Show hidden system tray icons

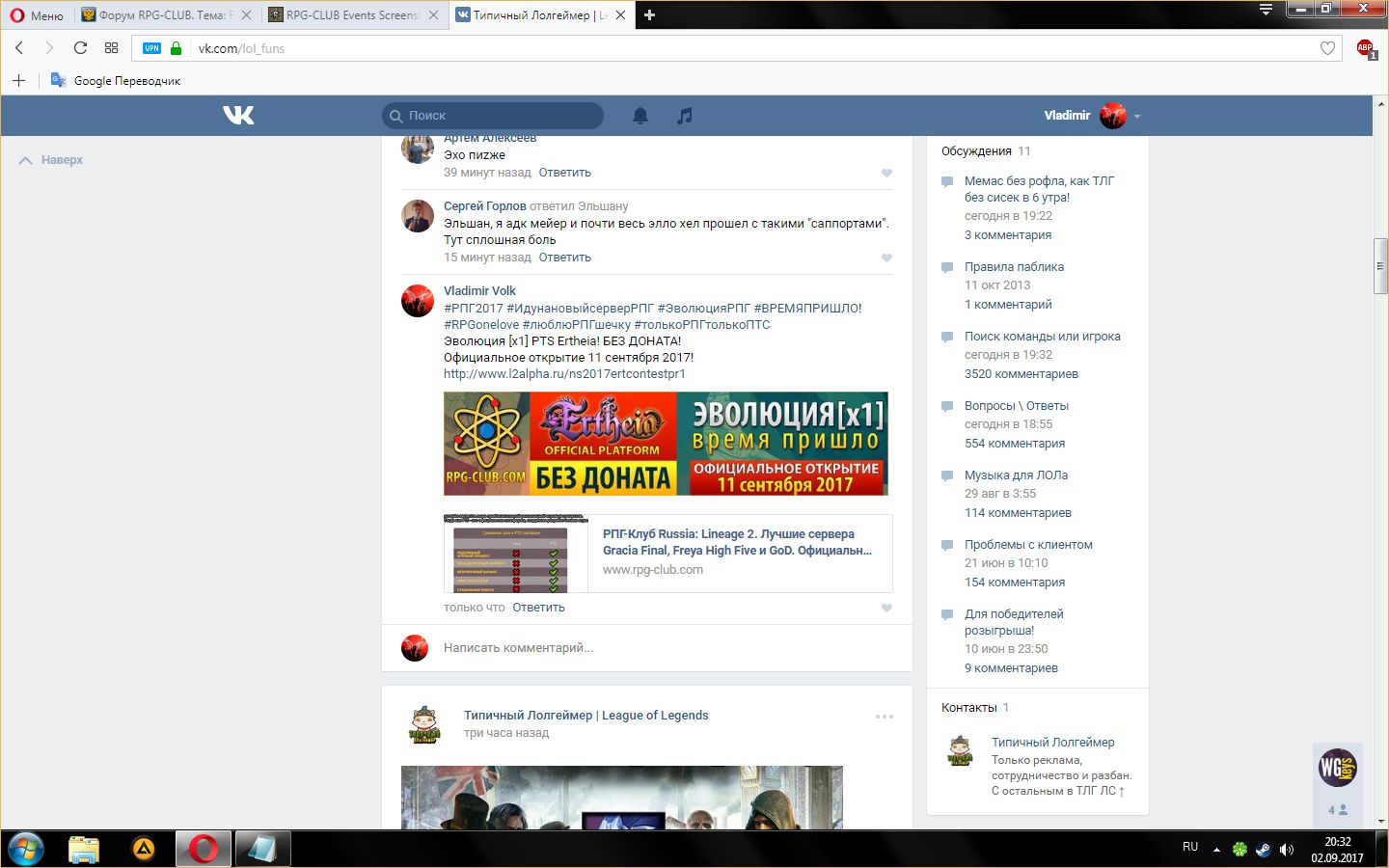coord(1216,850)
